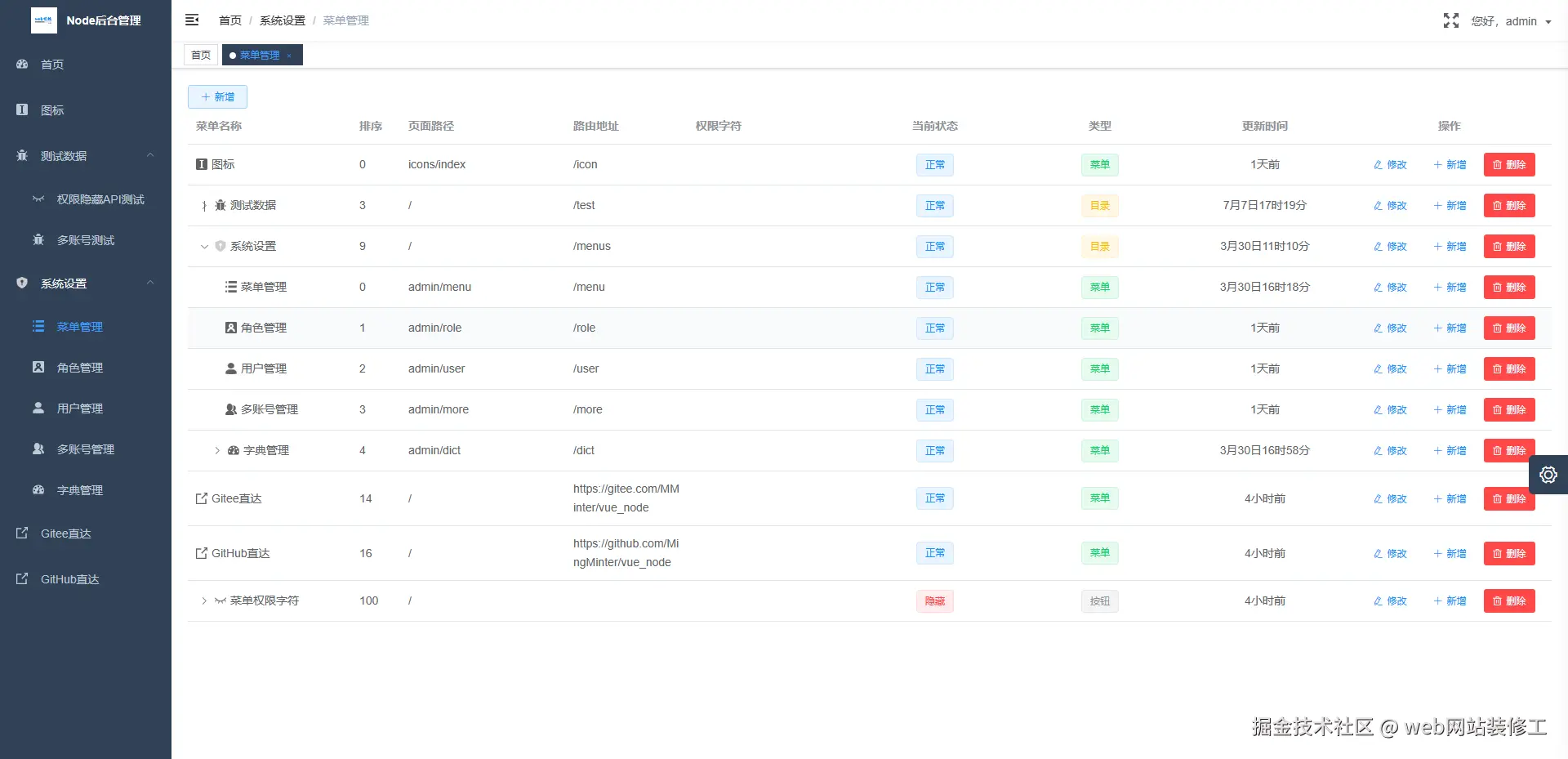This screenshot has width=1568, height=759.
Task: Open 角色管理 in the sidebar
Action: (86, 368)
